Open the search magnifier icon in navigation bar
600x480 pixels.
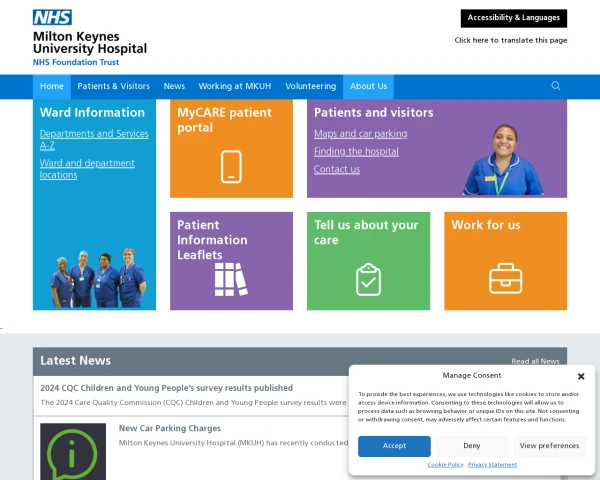556,86
